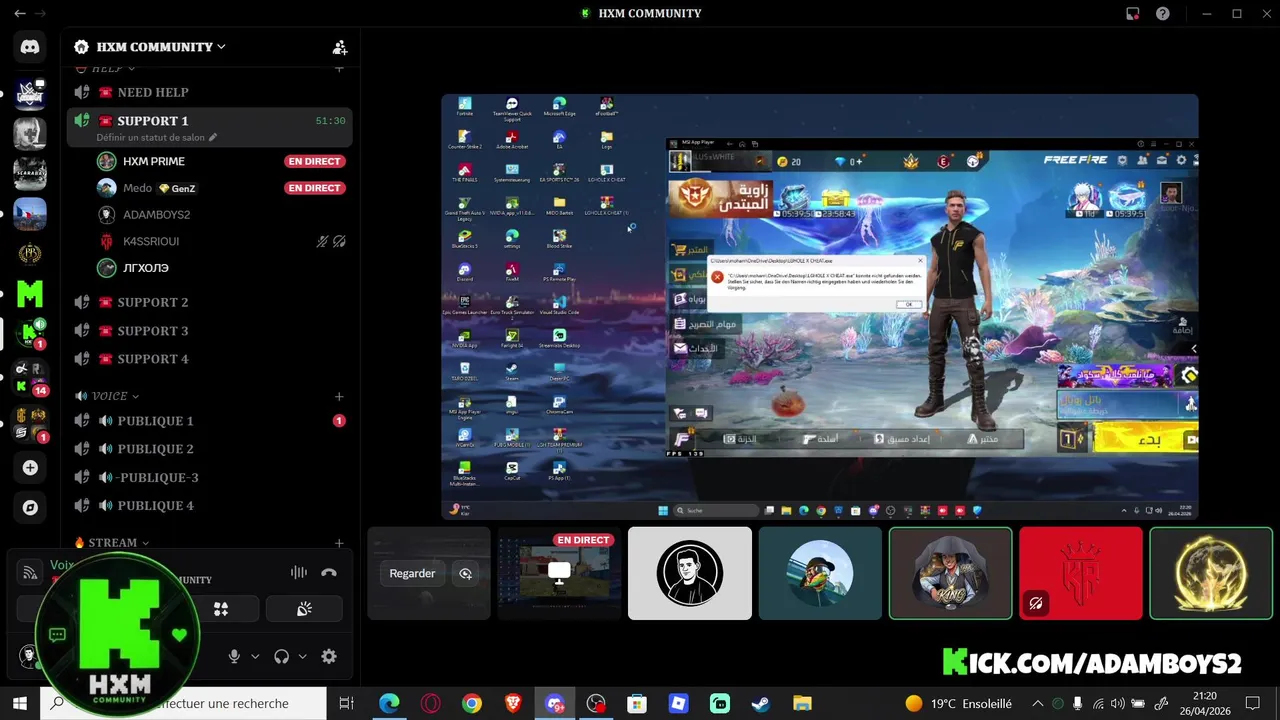1280x720 pixels.
Task: Open the taskbar clock showing 21:20
Action: tap(1204, 704)
